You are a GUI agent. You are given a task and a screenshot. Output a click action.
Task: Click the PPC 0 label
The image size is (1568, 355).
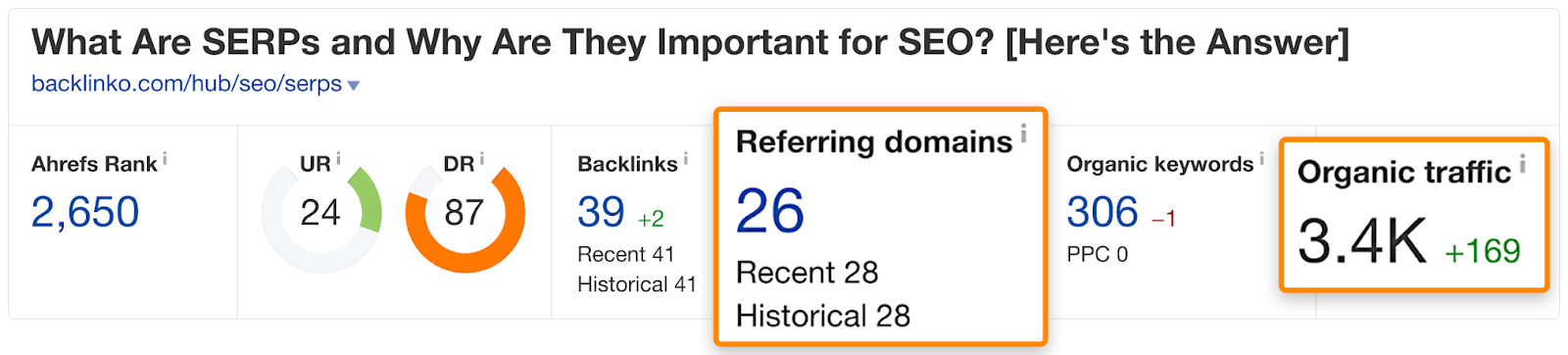(x=1097, y=254)
